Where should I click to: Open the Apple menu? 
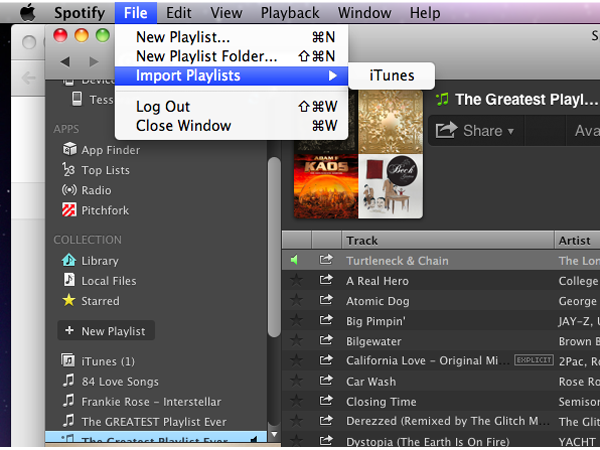pyautogui.click(x=28, y=13)
